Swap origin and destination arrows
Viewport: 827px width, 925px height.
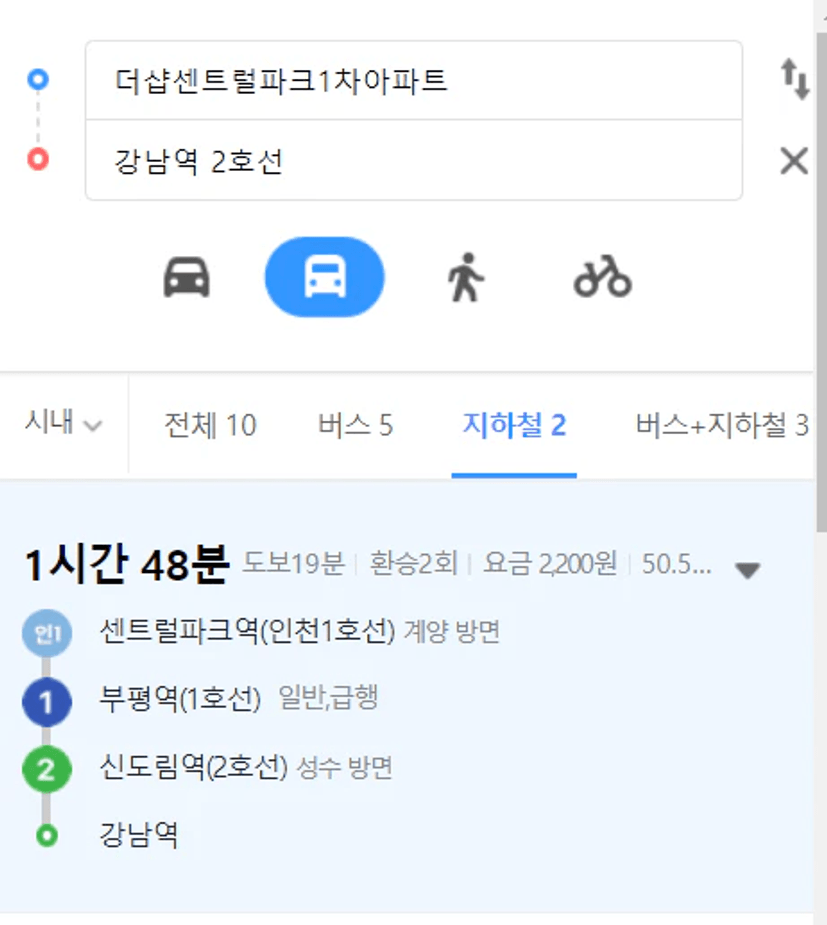[x=795, y=79]
